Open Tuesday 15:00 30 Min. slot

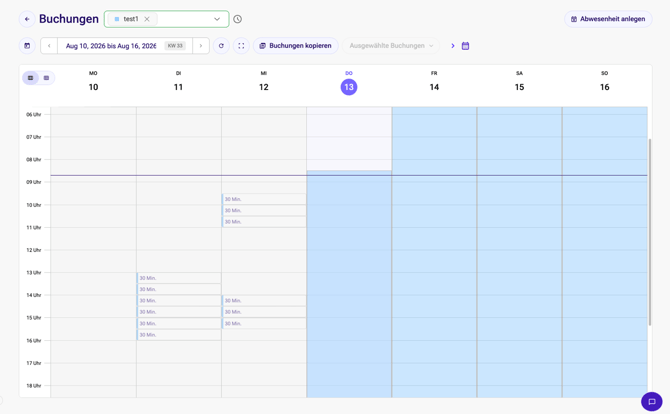tap(179, 323)
